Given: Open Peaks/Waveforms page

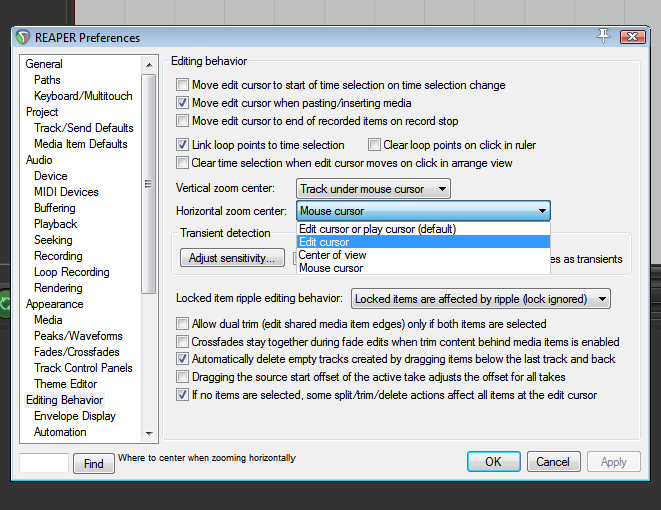Looking at the screenshot, I should 78,336.
